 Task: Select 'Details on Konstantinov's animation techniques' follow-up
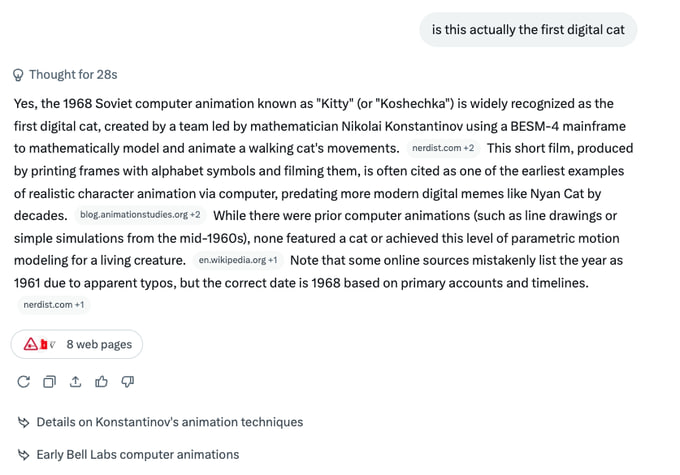point(169,422)
